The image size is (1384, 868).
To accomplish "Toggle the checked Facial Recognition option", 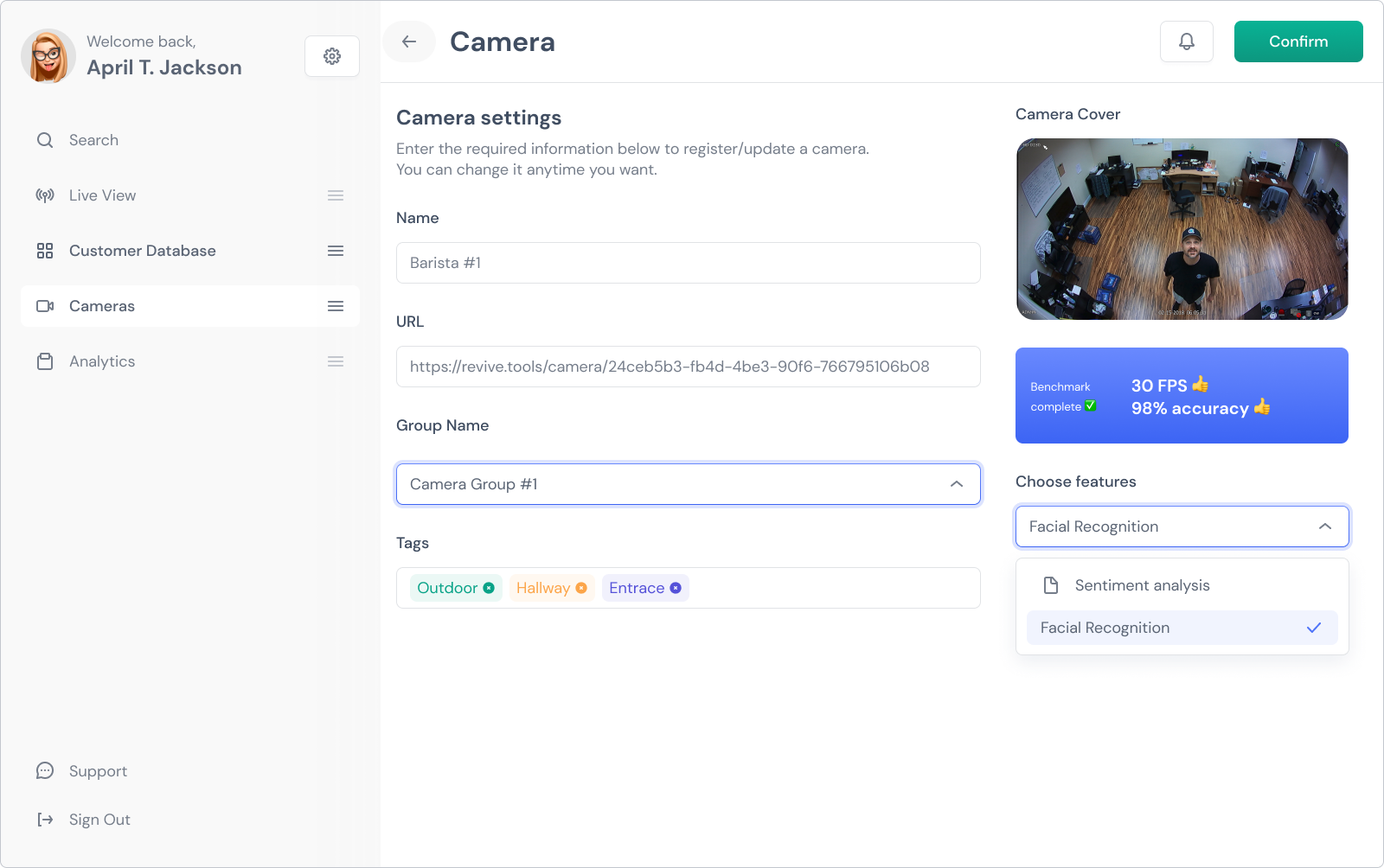I will [x=1182, y=628].
